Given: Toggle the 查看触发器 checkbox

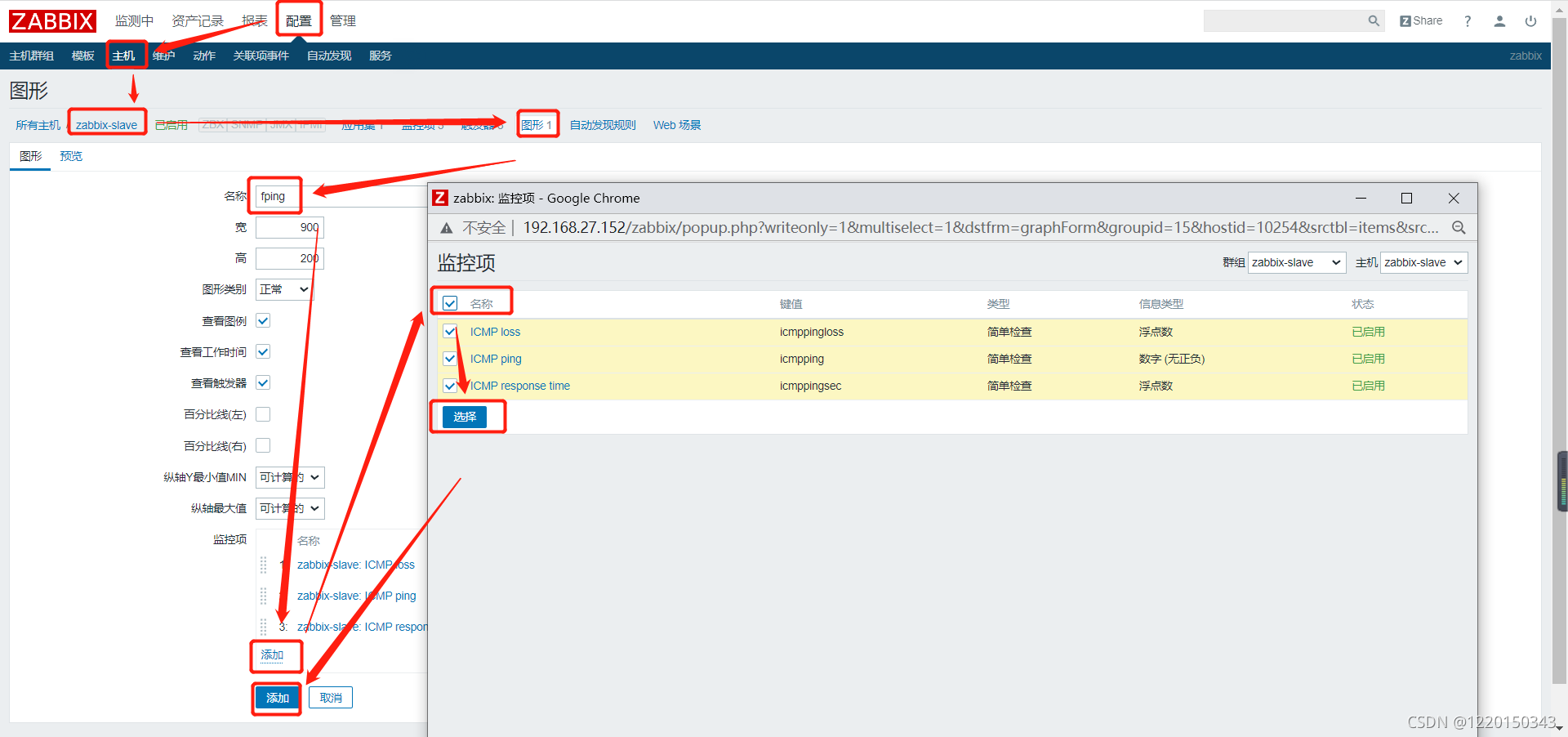Looking at the screenshot, I should click(x=263, y=382).
